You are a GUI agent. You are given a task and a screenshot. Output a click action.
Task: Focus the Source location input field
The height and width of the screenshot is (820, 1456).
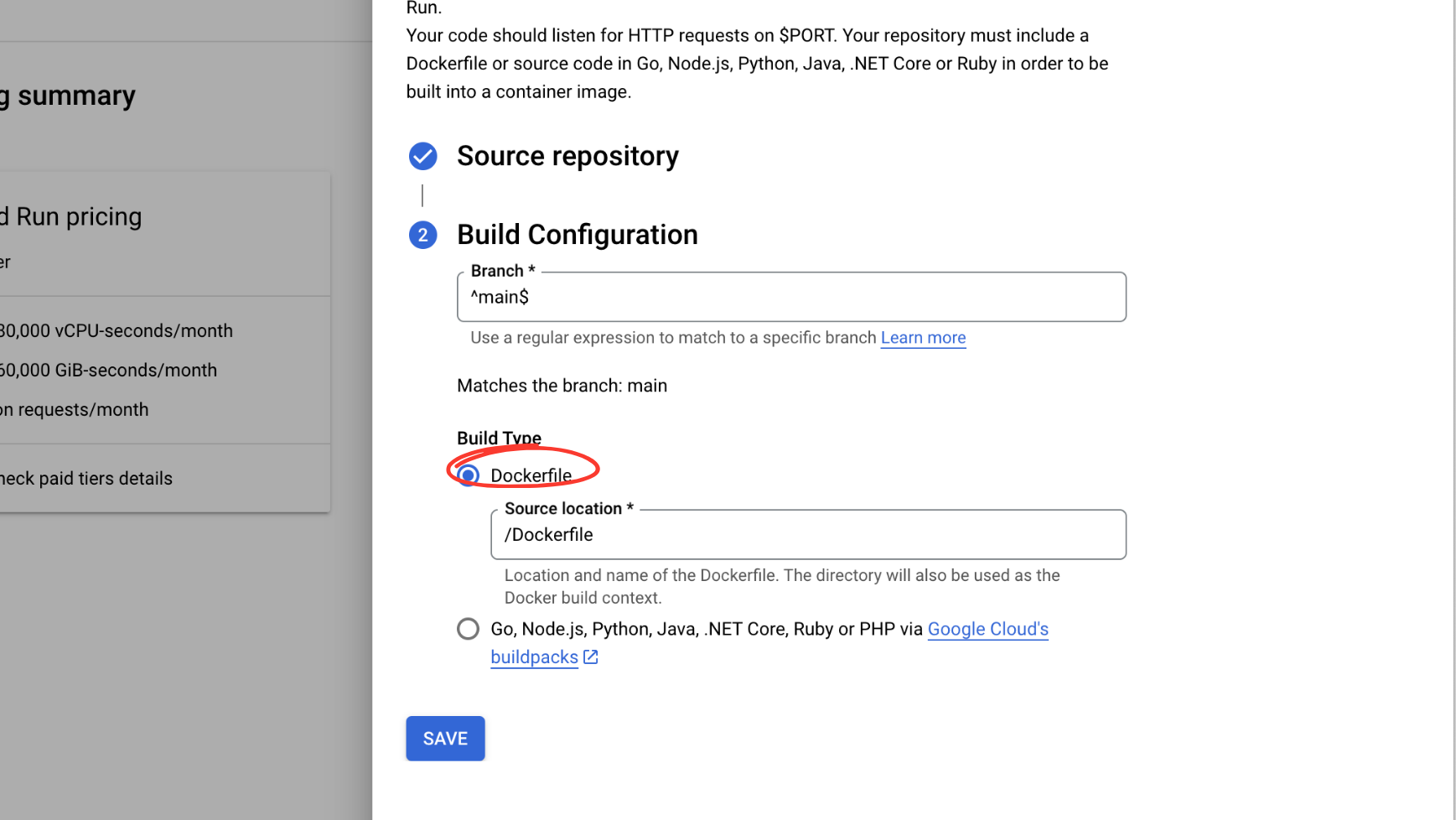point(807,534)
